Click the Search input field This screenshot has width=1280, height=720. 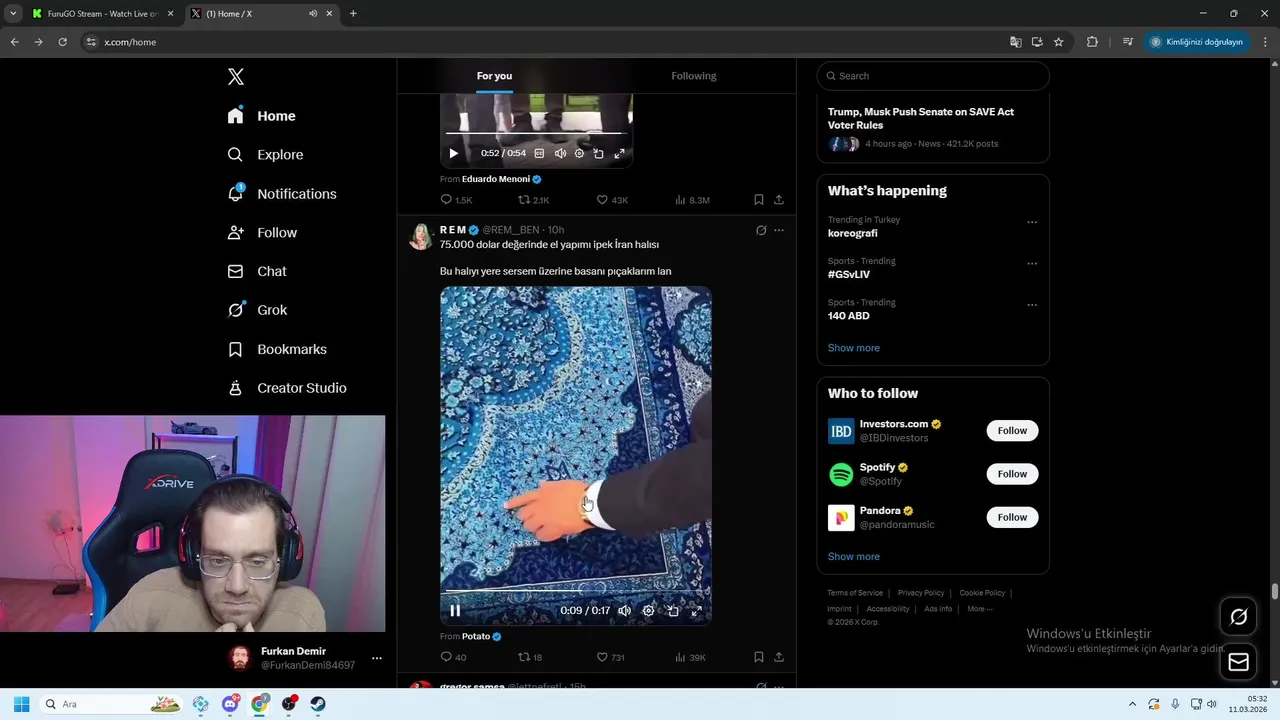(933, 76)
